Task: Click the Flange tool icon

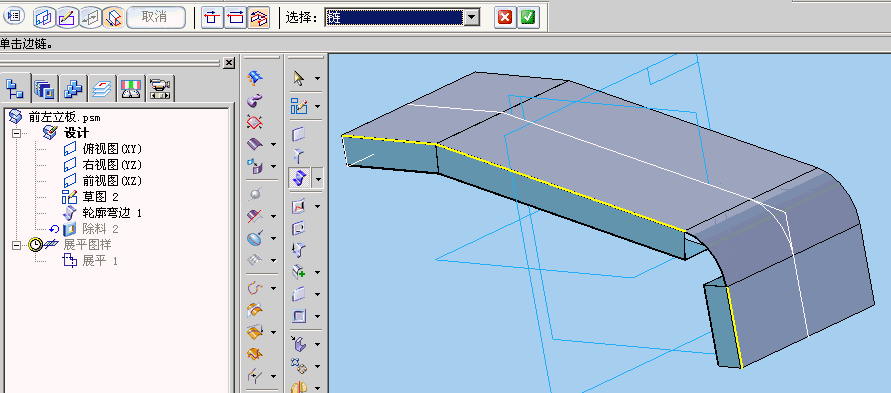Action: point(299,156)
